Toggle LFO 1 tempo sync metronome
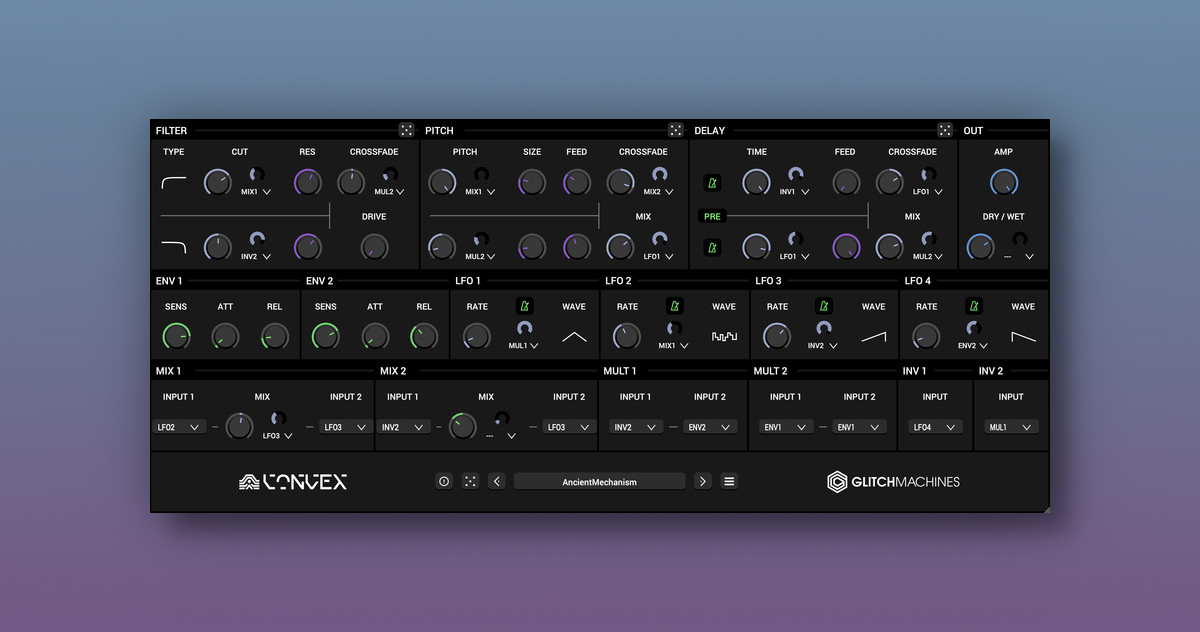1200x632 pixels. 524,306
